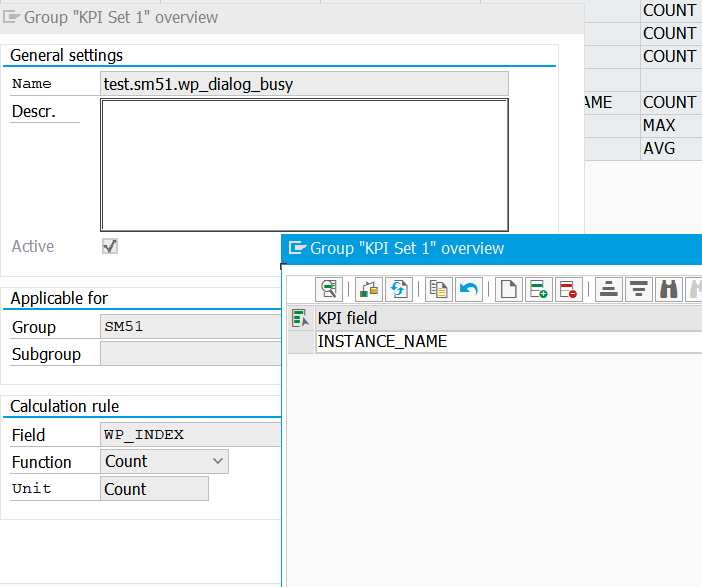The image size is (702, 587).
Task: Click the empty Subgroup field
Action: tap(190, 354)
